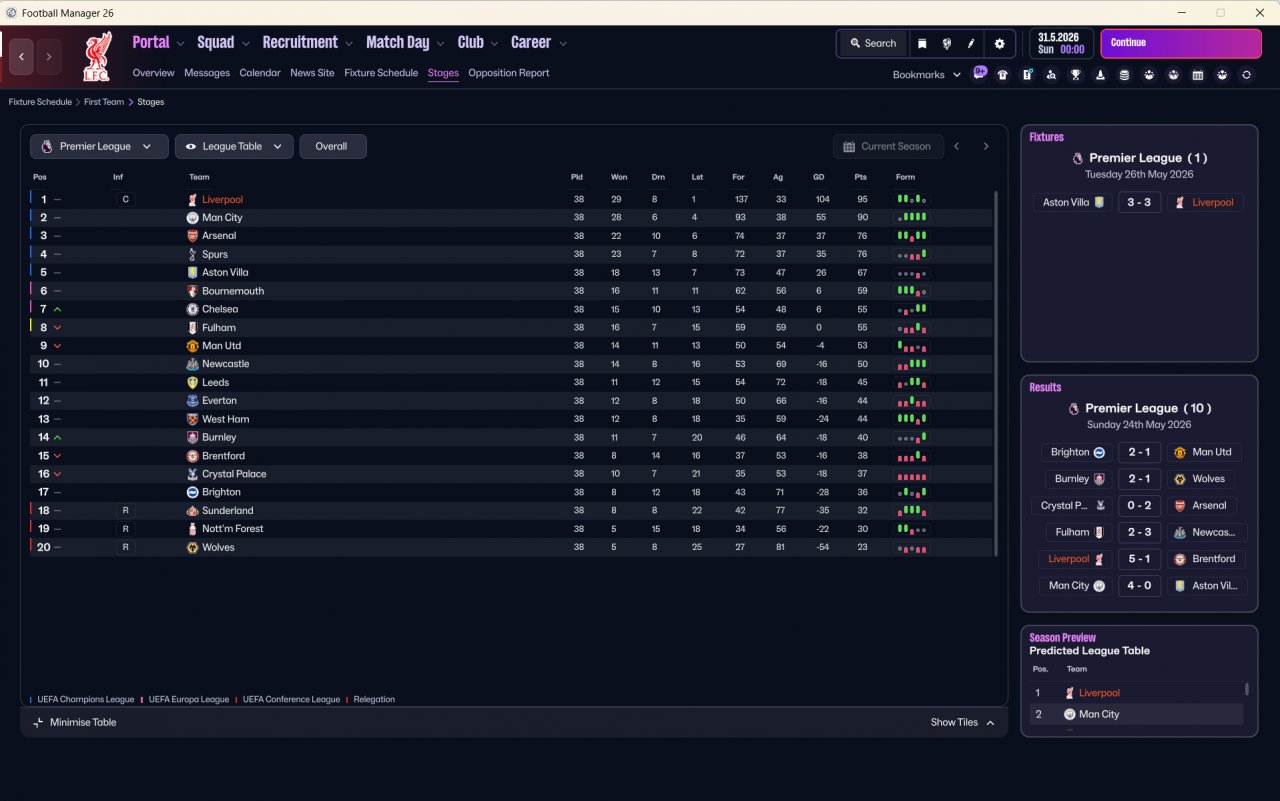This screenshot has width=1280, height=801.
Task: Click Man City's form indicator bars
Action: pyautogui.click(x=911, y=218)
